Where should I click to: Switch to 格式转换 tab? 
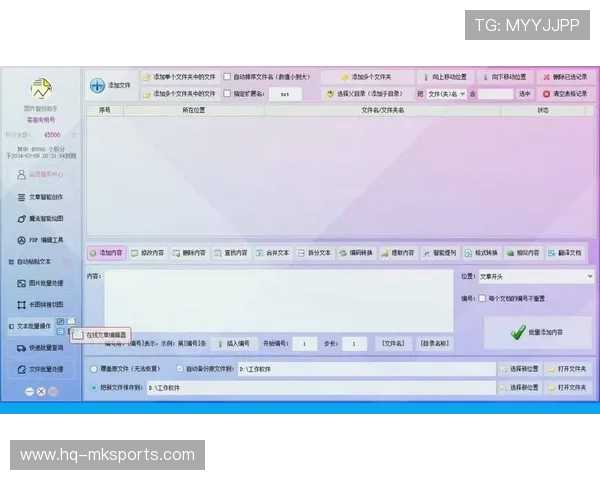(482, 253)
